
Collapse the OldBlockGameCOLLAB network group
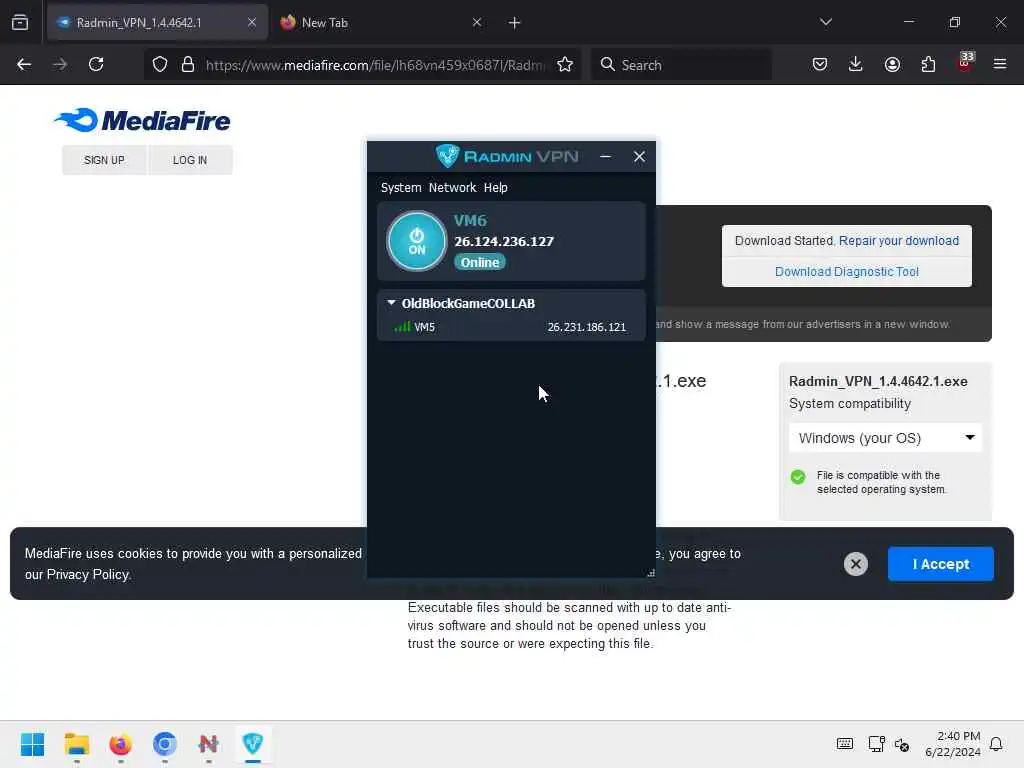tap(391, 303)
